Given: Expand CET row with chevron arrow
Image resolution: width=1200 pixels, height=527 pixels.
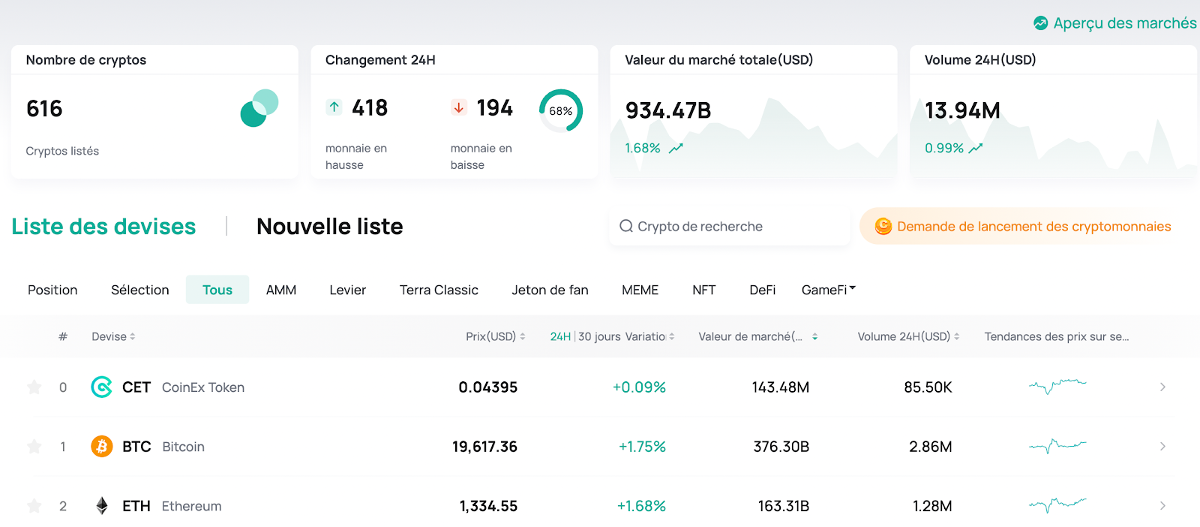Looking at the screenshot, I should point(1163,387).
